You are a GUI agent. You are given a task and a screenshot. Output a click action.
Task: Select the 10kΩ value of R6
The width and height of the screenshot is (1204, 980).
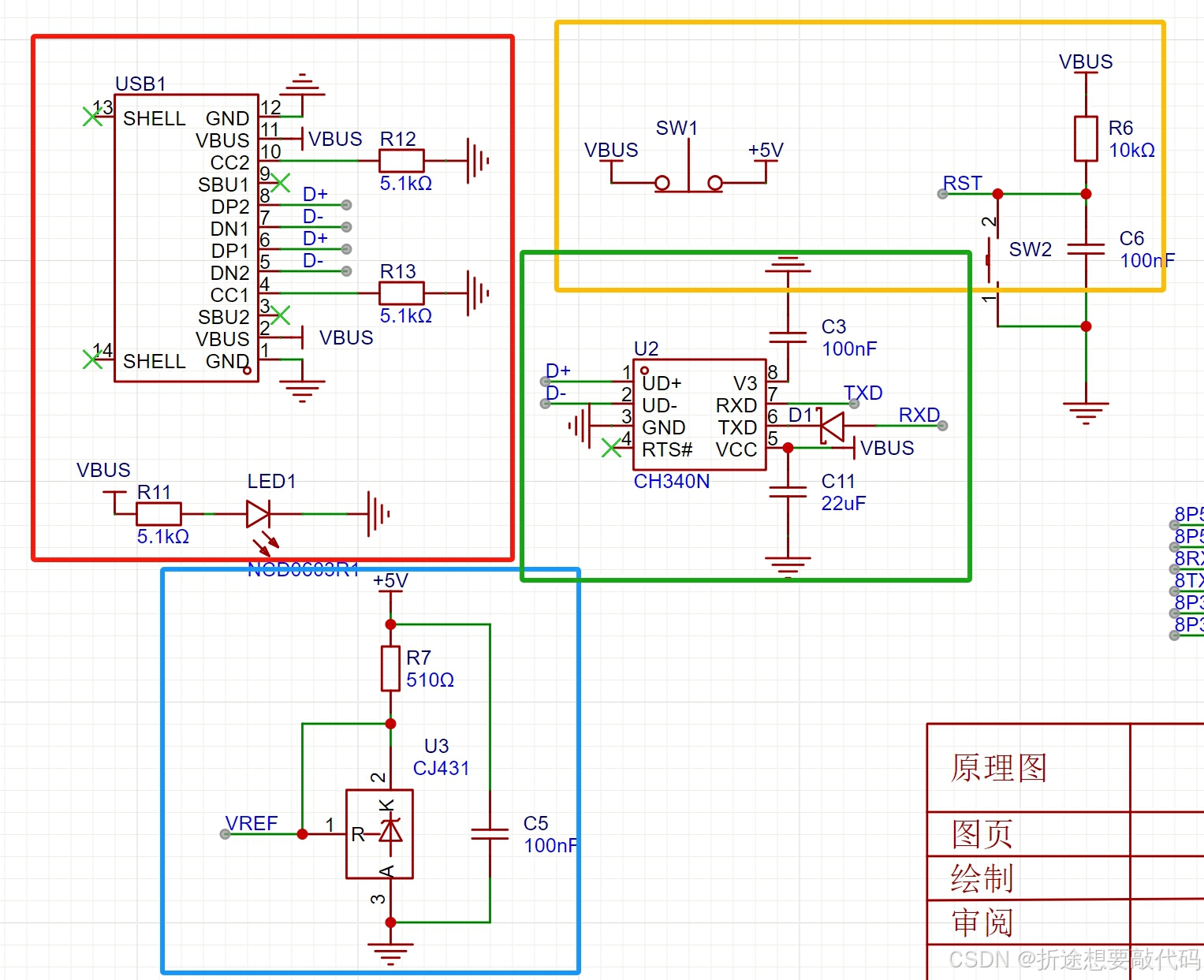pyautogui.click(x=1132, y=150)
